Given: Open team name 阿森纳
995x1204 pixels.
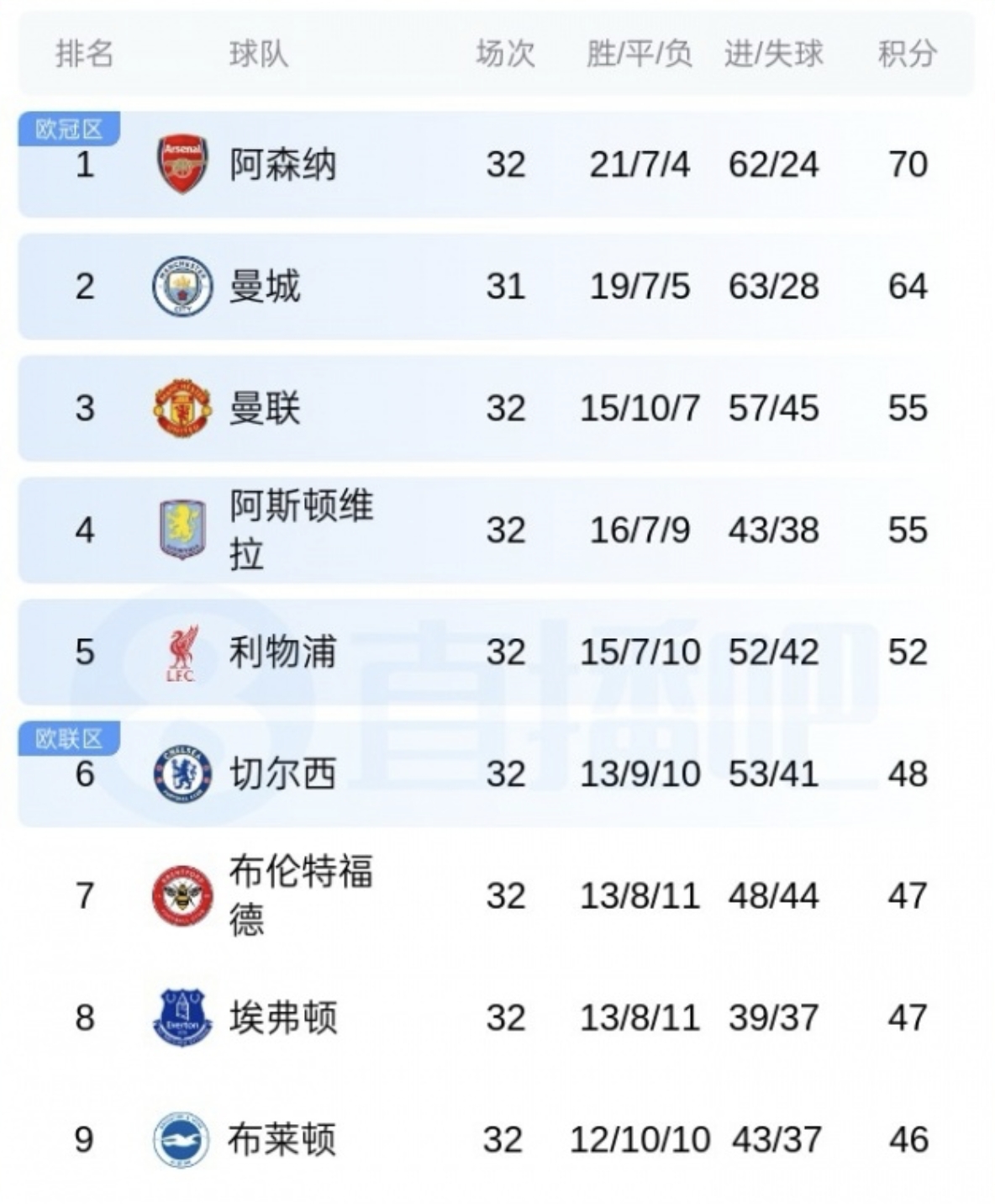Looking at the screenshot, I should click(x=282, y=164).
